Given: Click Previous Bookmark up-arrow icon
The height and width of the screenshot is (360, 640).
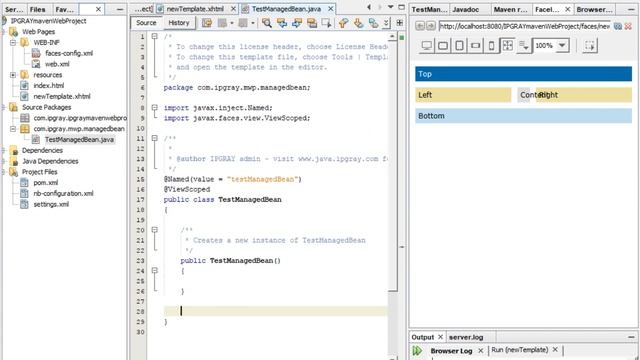Looking at the screenshot, I should pyautogui.click(x=343, y=23).
